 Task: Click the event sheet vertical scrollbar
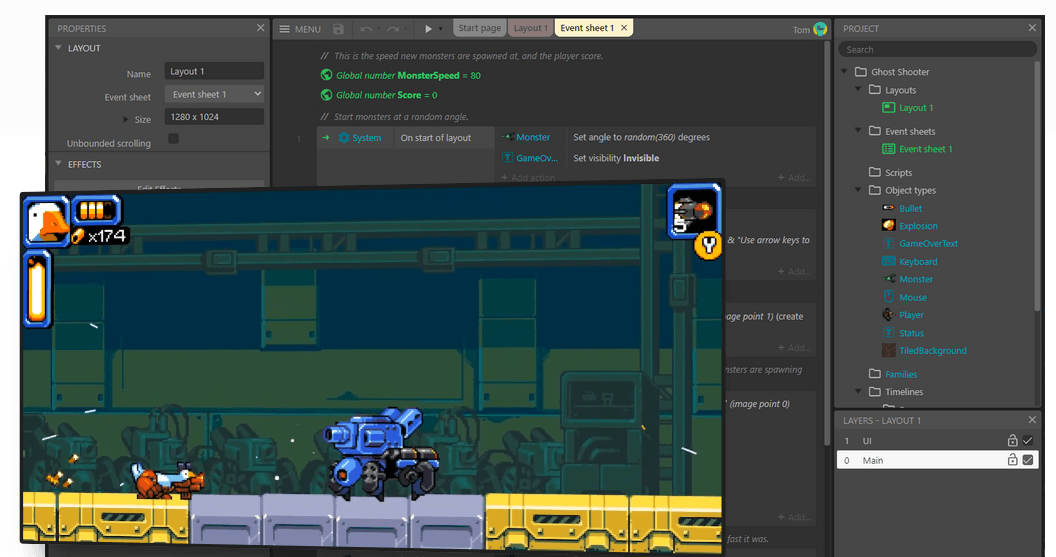point(826,242)
